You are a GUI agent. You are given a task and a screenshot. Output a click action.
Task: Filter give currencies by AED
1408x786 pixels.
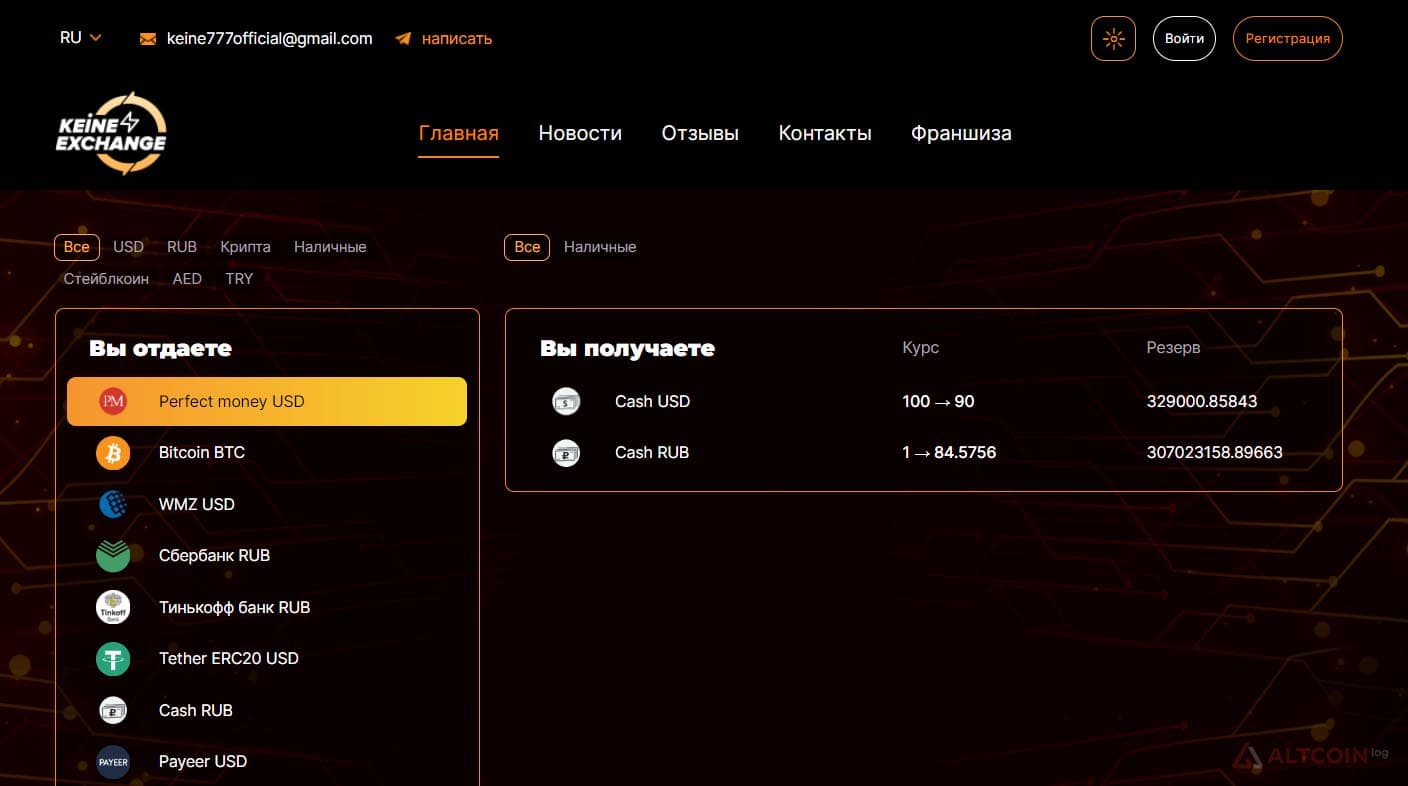[187, 279]
